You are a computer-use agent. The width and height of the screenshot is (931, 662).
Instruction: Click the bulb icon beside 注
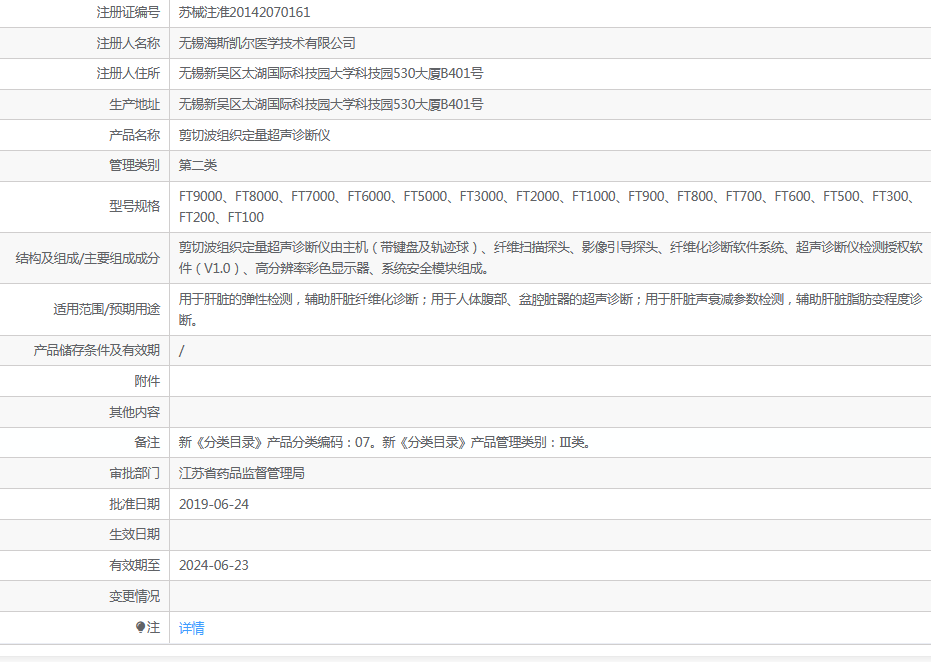click(140, 627)
